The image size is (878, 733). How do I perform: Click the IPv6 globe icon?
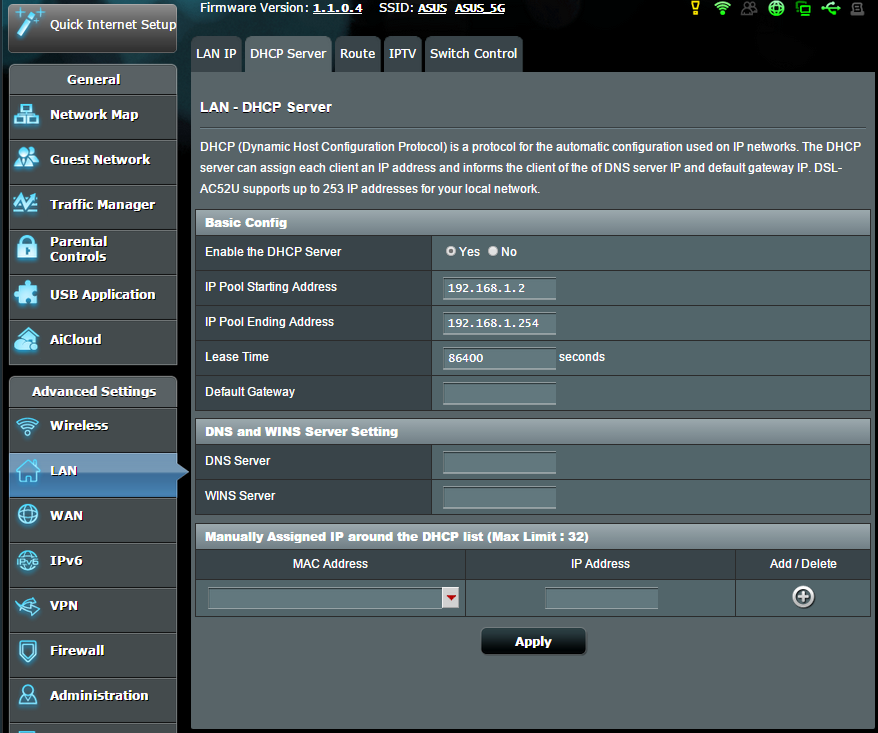(27, 560)
